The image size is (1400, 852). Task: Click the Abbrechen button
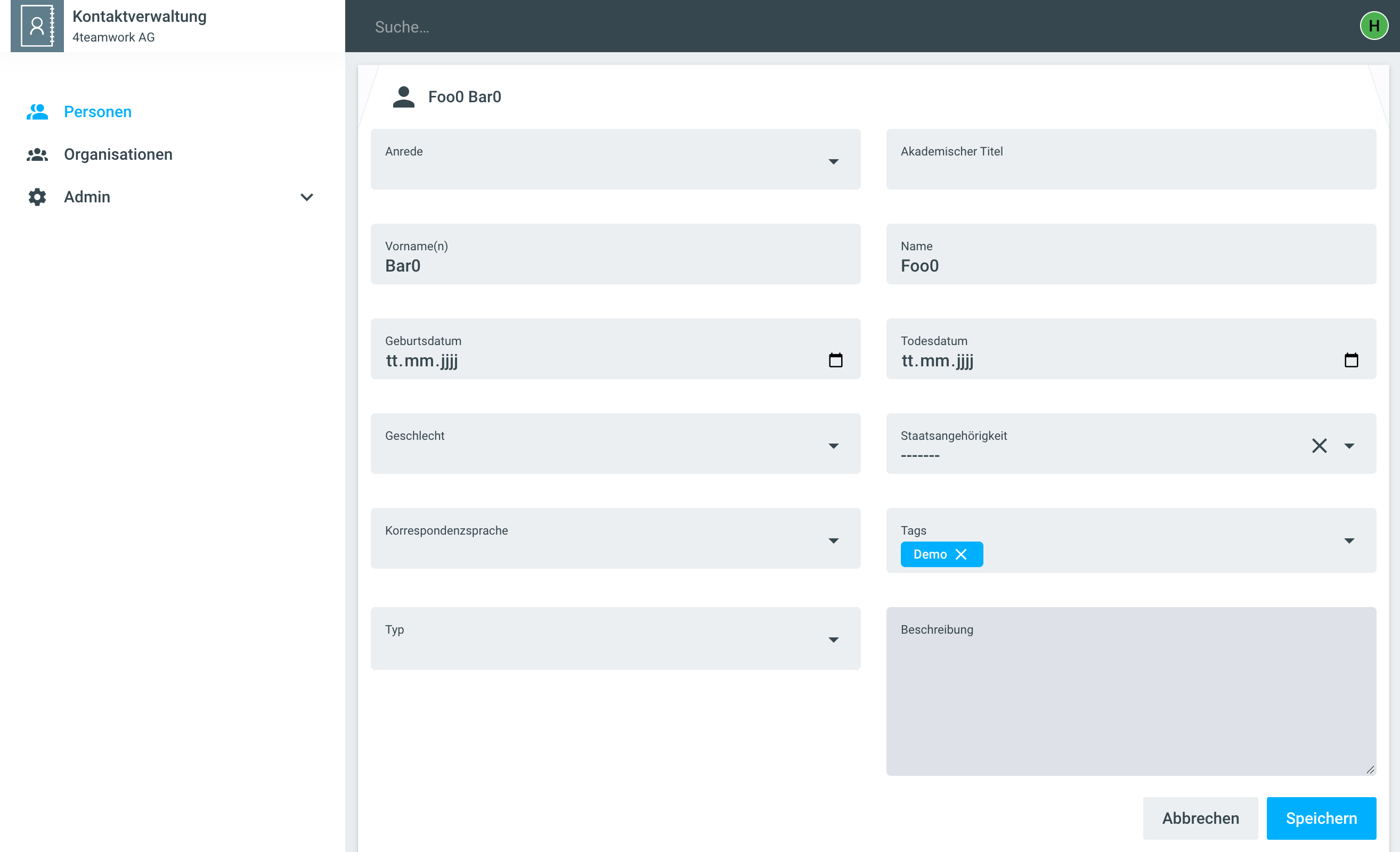(x=1200, y=818)
